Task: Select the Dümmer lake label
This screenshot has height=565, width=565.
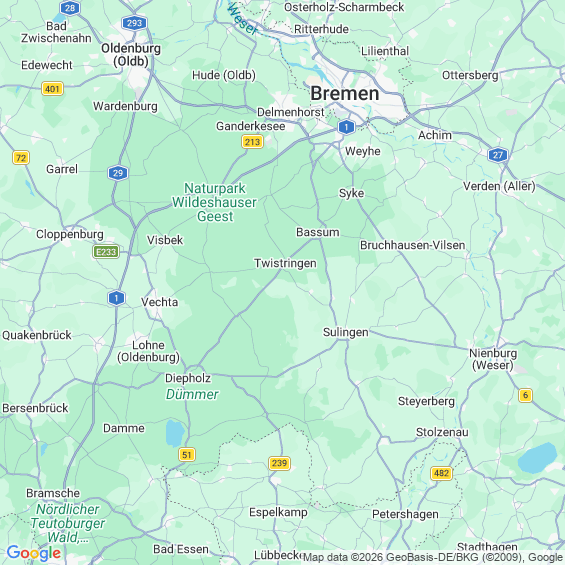Action: point(192,394)
